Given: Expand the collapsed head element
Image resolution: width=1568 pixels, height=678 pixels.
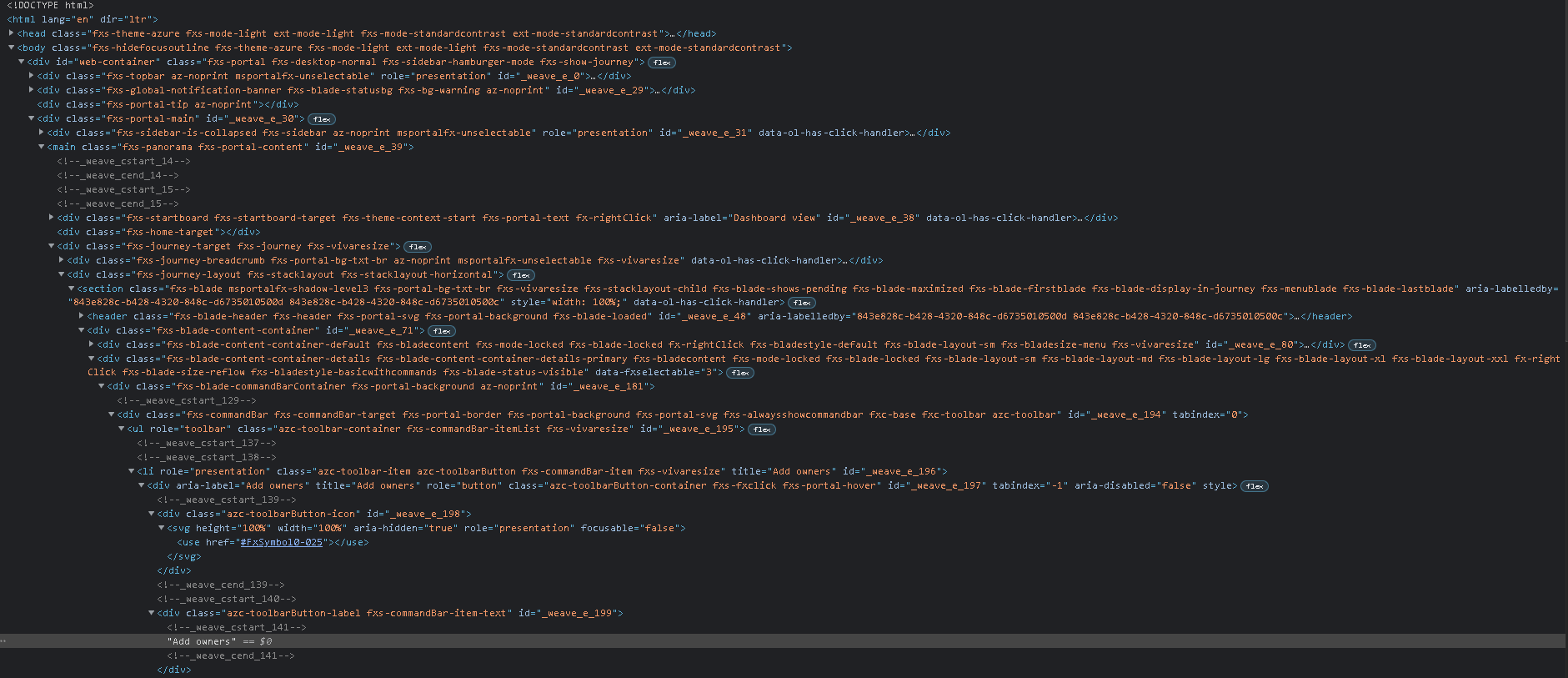Looking at the screenshot, I should (12, 33).
